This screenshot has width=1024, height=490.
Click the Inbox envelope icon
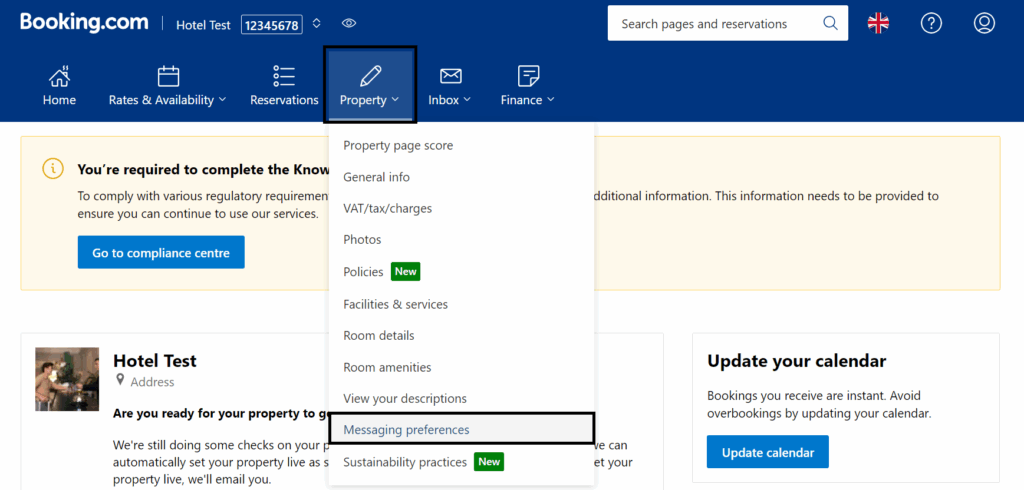coord(451,76)
